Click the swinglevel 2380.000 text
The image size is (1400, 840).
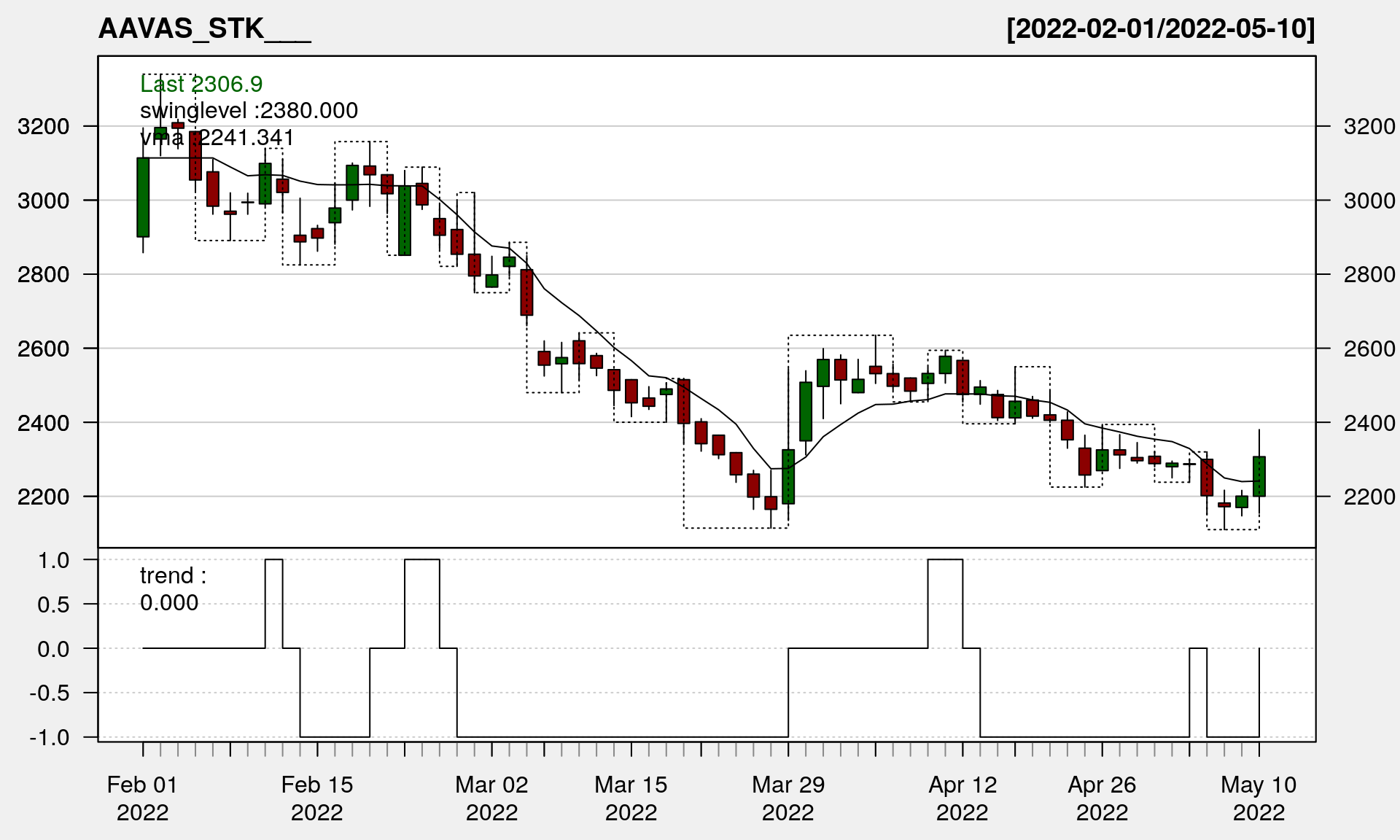pos(249,111)
